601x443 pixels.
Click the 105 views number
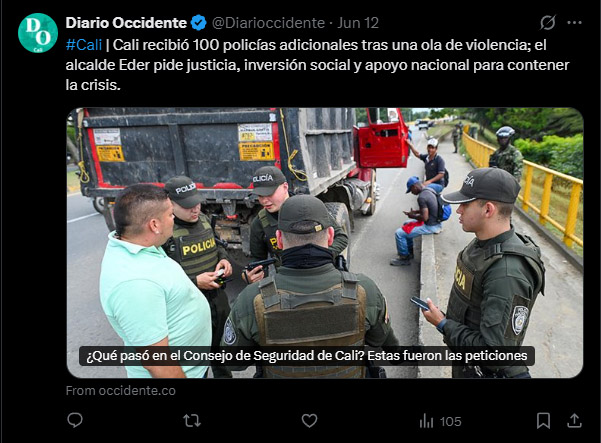coord(450,422)
